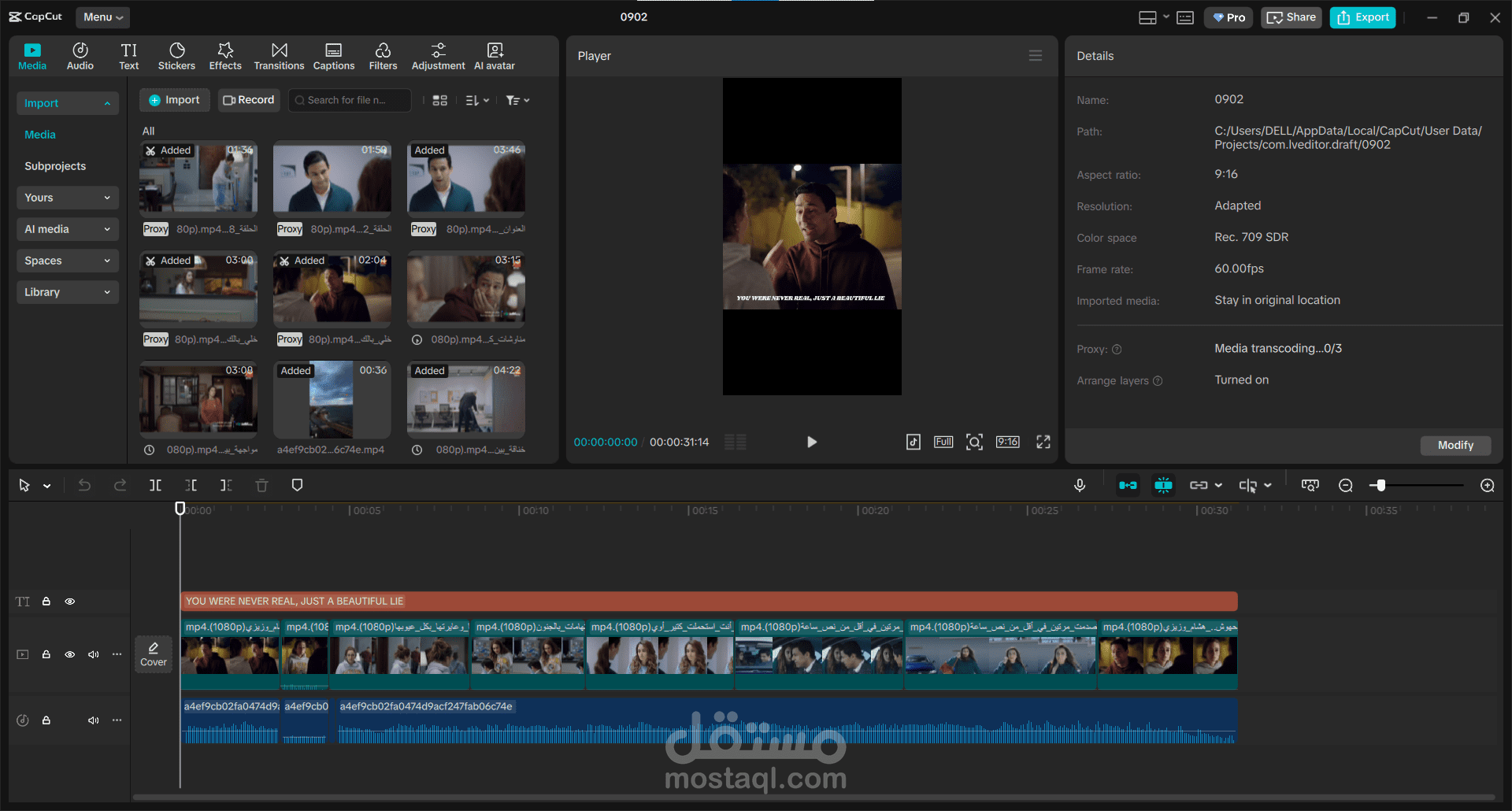Delete left of the playhead
Viewport: 1512px width, 811px height.
(x=191, y=486)
